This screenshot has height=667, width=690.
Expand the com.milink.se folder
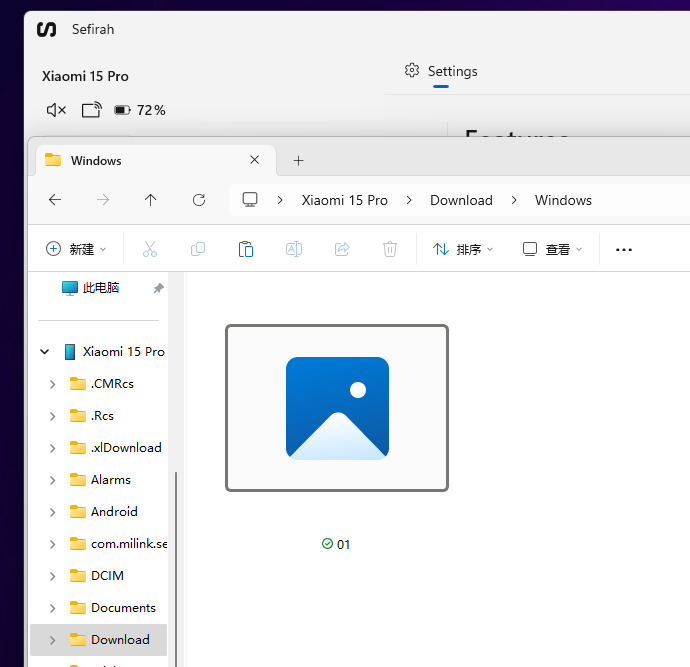52,544
